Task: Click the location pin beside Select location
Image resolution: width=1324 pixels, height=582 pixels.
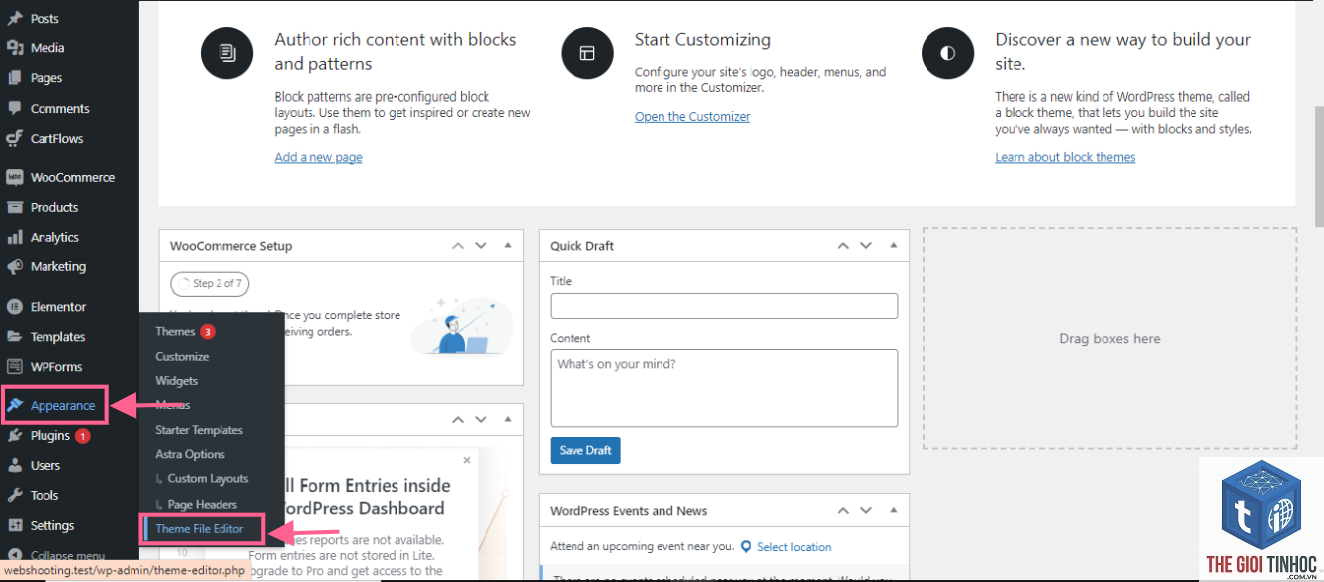Action: tap(746, 547)
